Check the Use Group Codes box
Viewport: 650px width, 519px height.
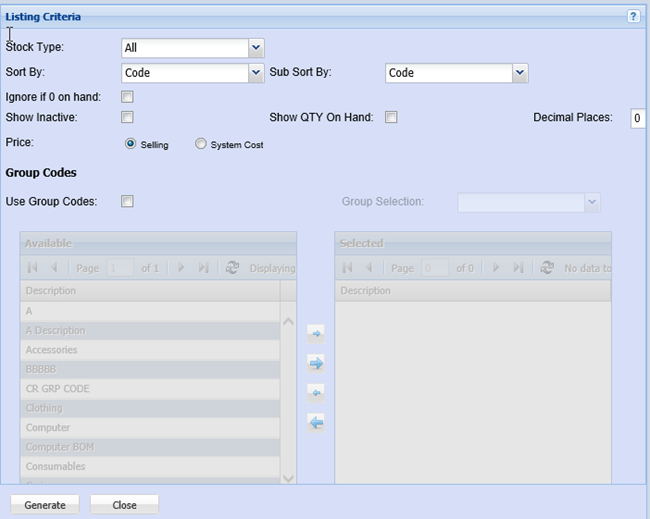pyautogui.click(x=127, y=201)
